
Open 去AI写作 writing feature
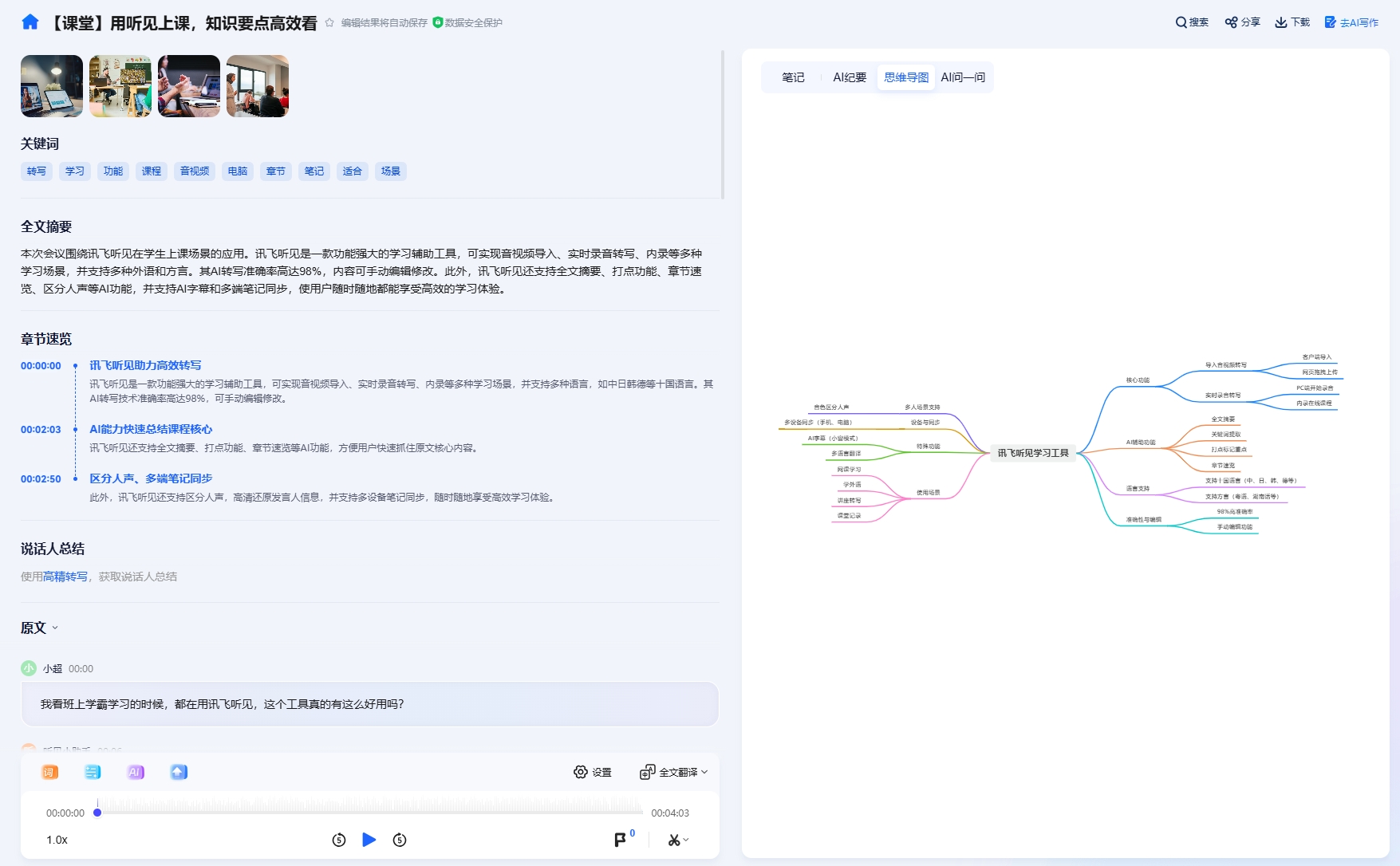tap(1351, 22)
